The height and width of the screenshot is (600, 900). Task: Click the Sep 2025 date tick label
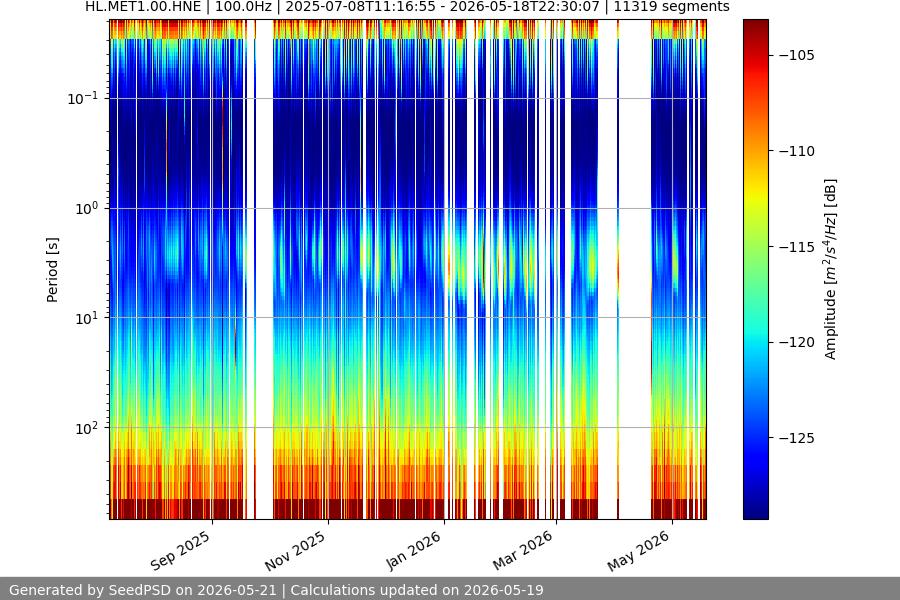[x=180, y=551]
